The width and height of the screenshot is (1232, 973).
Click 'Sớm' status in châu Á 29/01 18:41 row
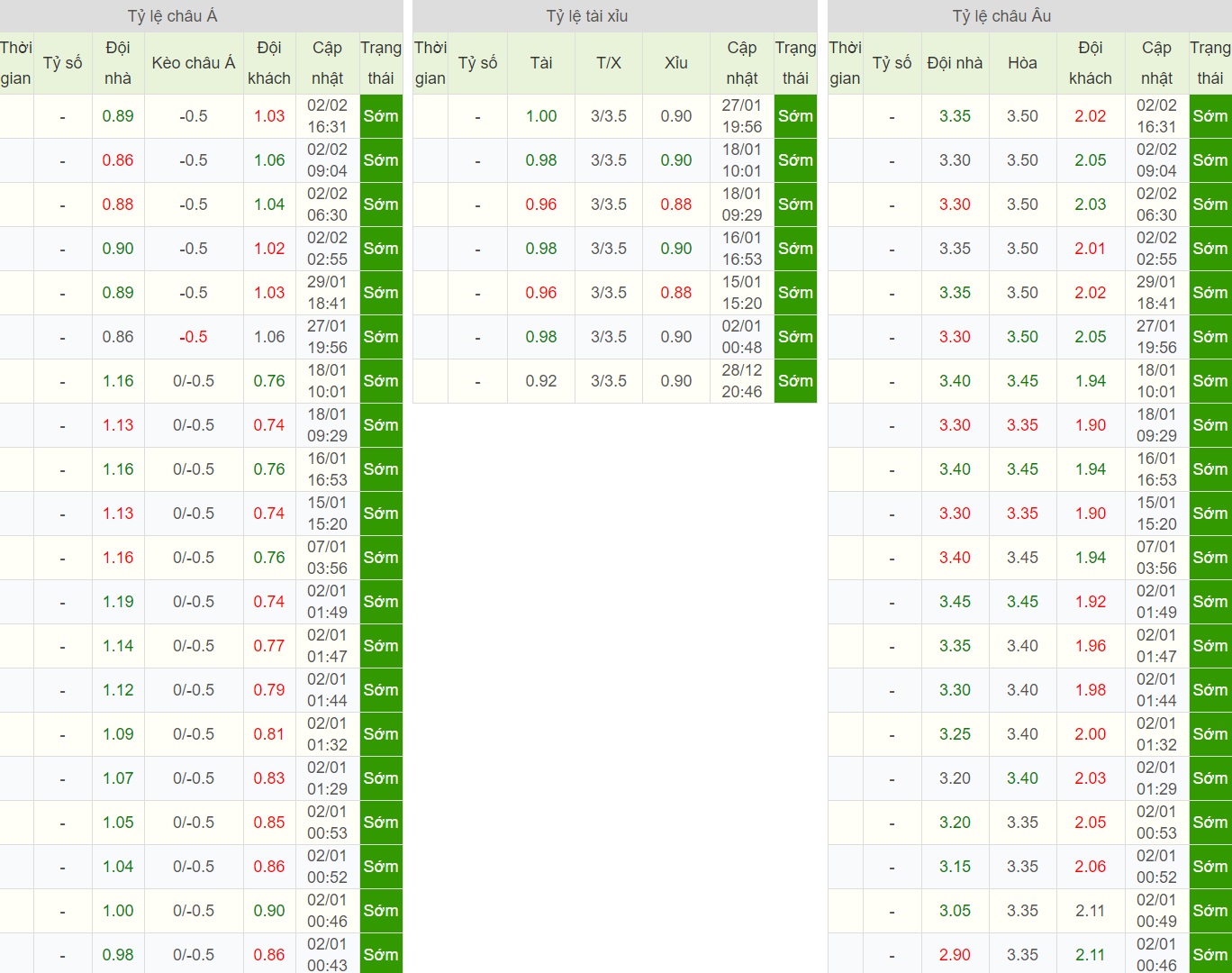381,293
